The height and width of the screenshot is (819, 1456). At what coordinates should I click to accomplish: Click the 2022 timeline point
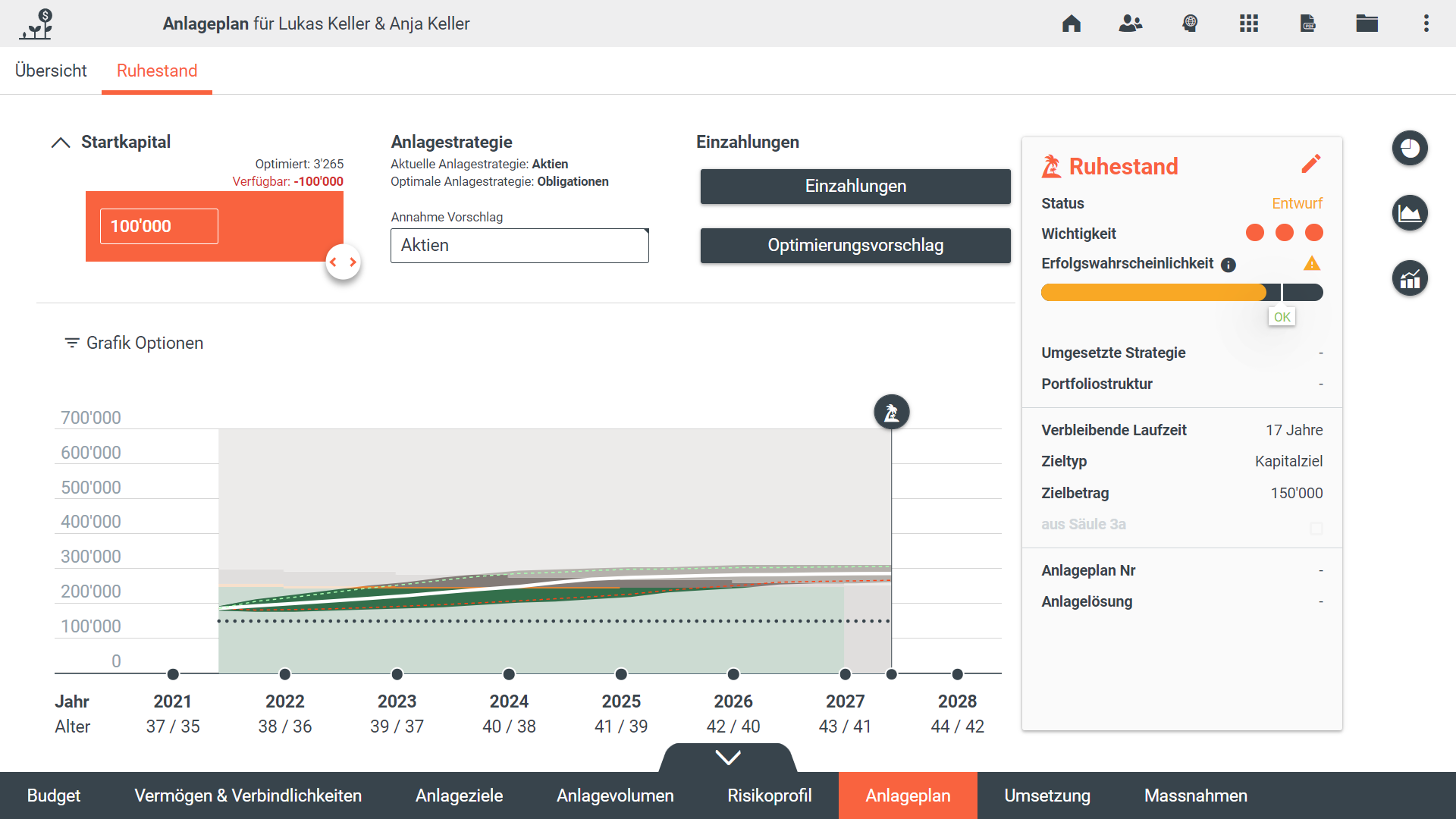click(x=285, y=674)
